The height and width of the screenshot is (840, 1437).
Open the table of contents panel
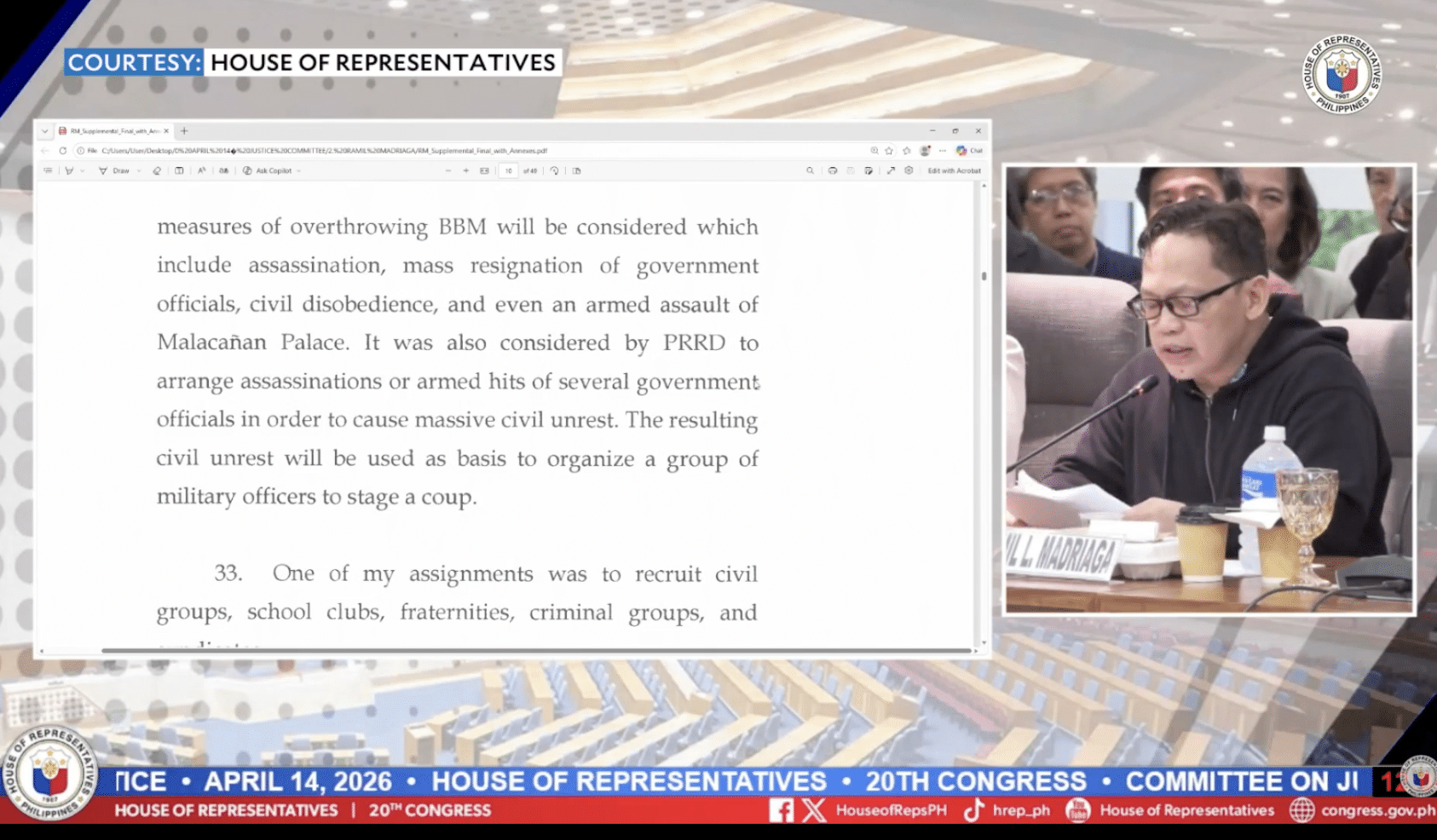point(48,170)
